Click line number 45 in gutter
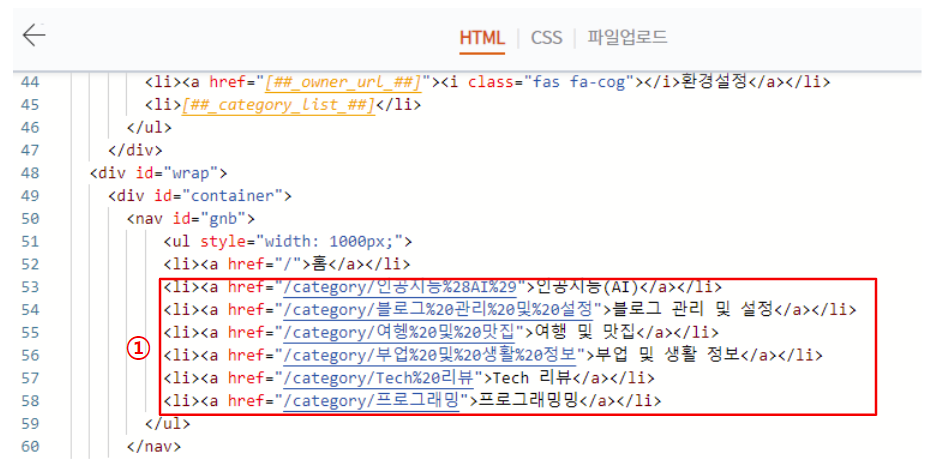 click(30, 105)
